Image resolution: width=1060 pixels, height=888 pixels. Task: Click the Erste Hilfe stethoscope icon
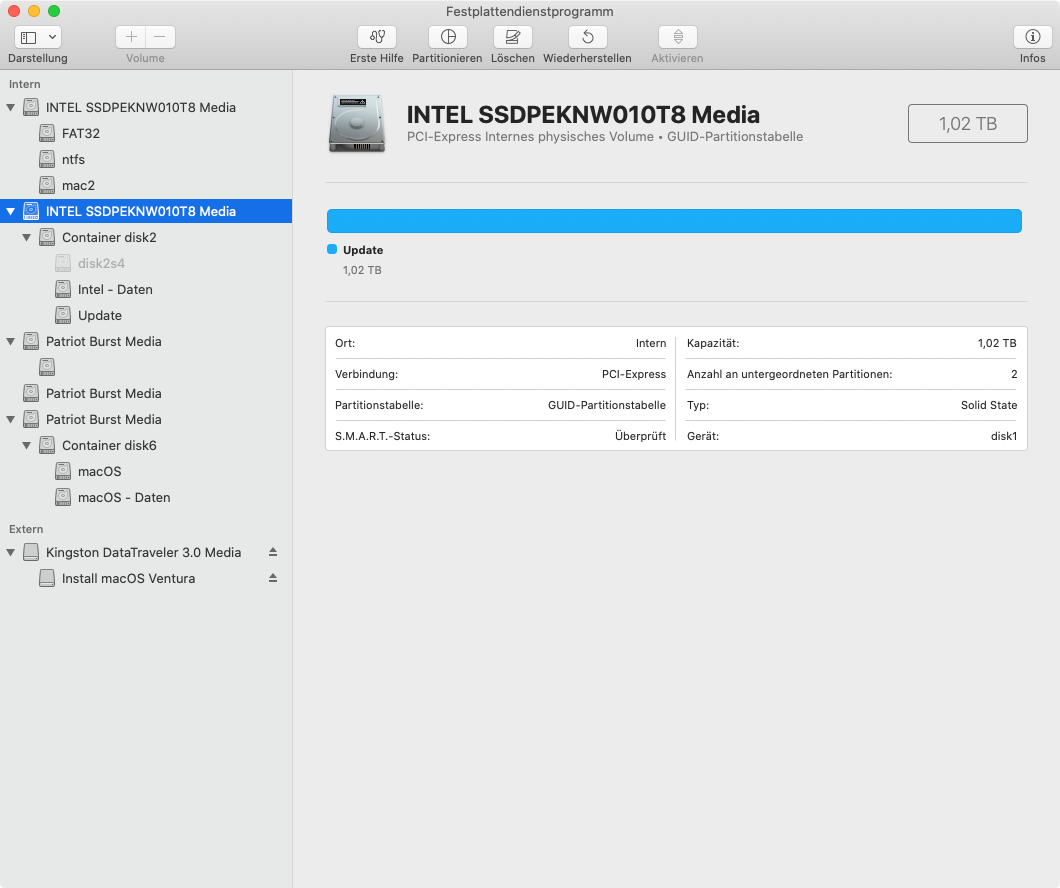coord(377,37)
